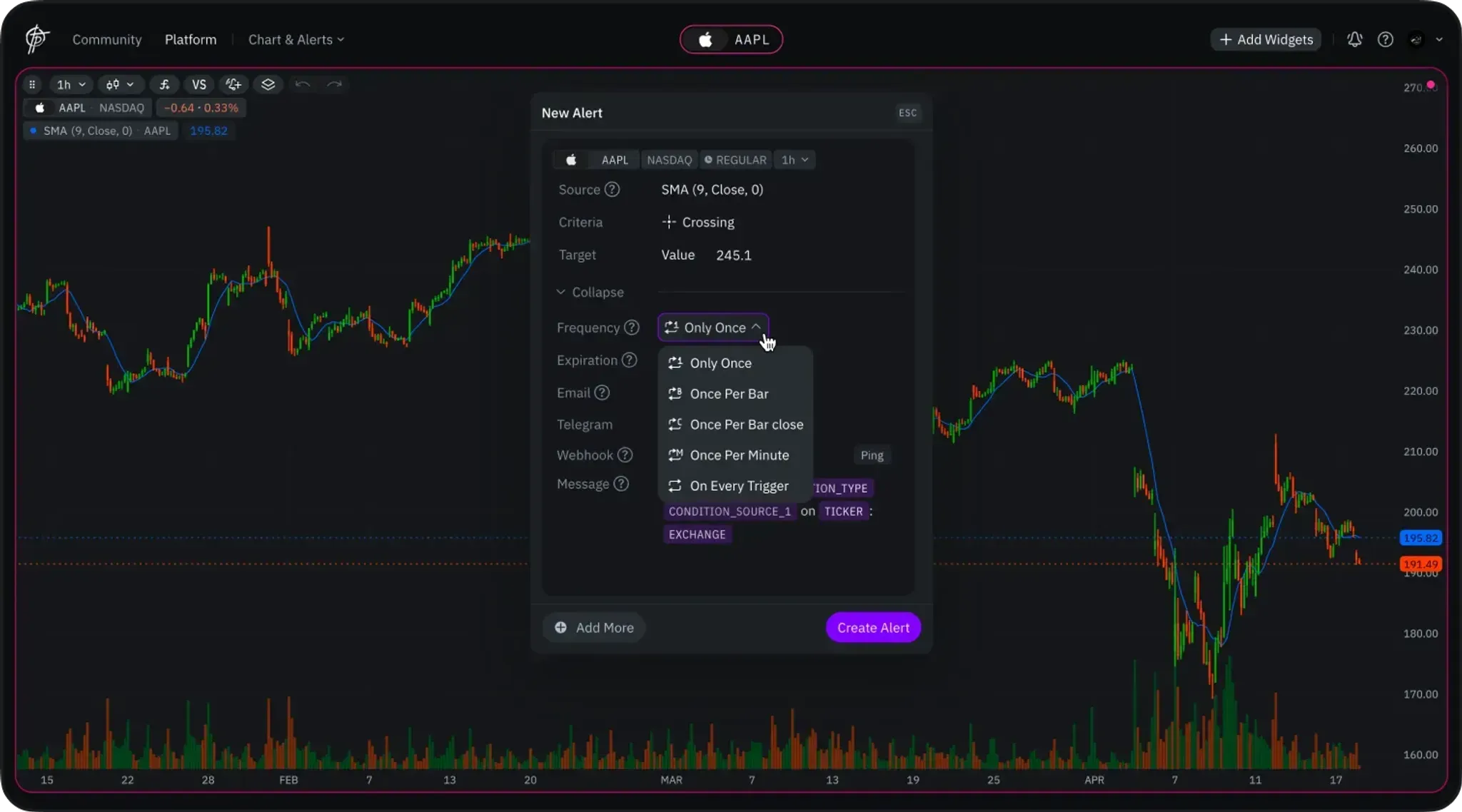Click the drag grid handle icon
The height and width of the screenshot is (812, 1462).
click(32, 84)
